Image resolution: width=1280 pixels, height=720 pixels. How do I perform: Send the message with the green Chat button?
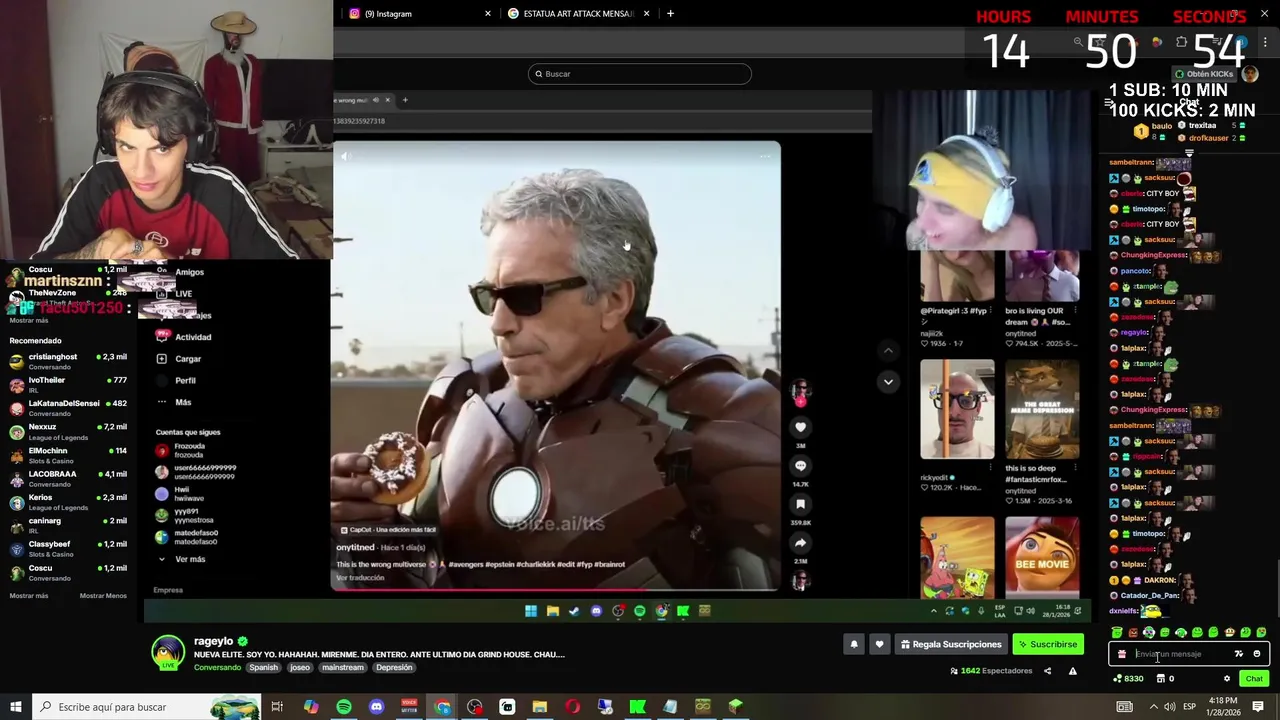tap(1254, 679)
